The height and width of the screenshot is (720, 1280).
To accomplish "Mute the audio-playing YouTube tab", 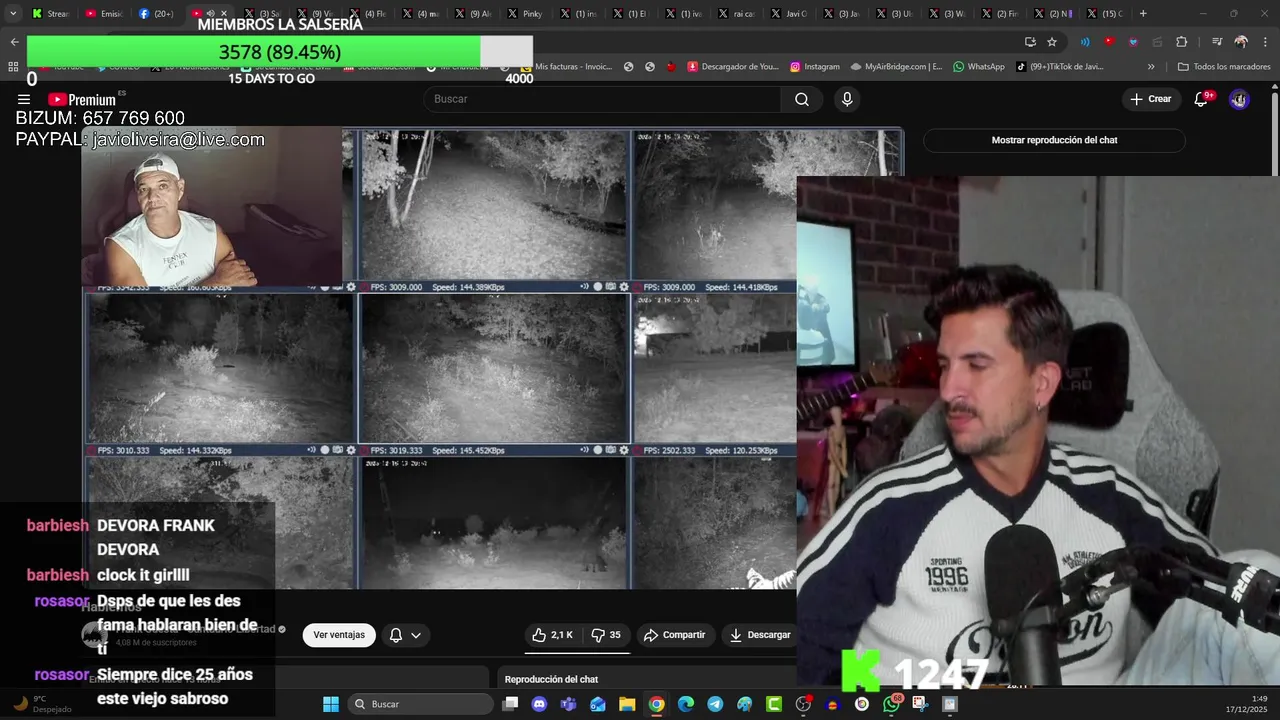I will tap(210, 14).
